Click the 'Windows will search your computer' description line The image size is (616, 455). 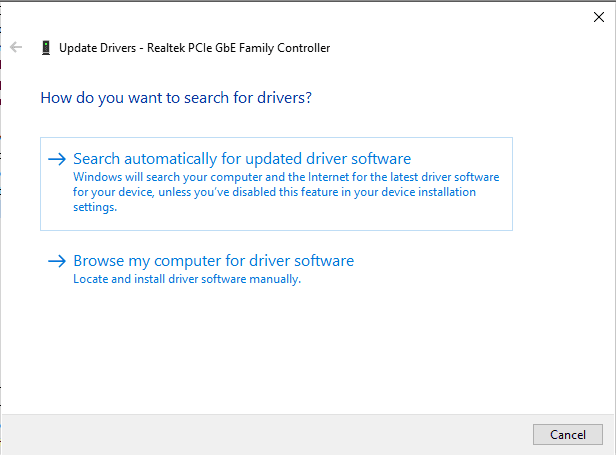click(285, 177)
